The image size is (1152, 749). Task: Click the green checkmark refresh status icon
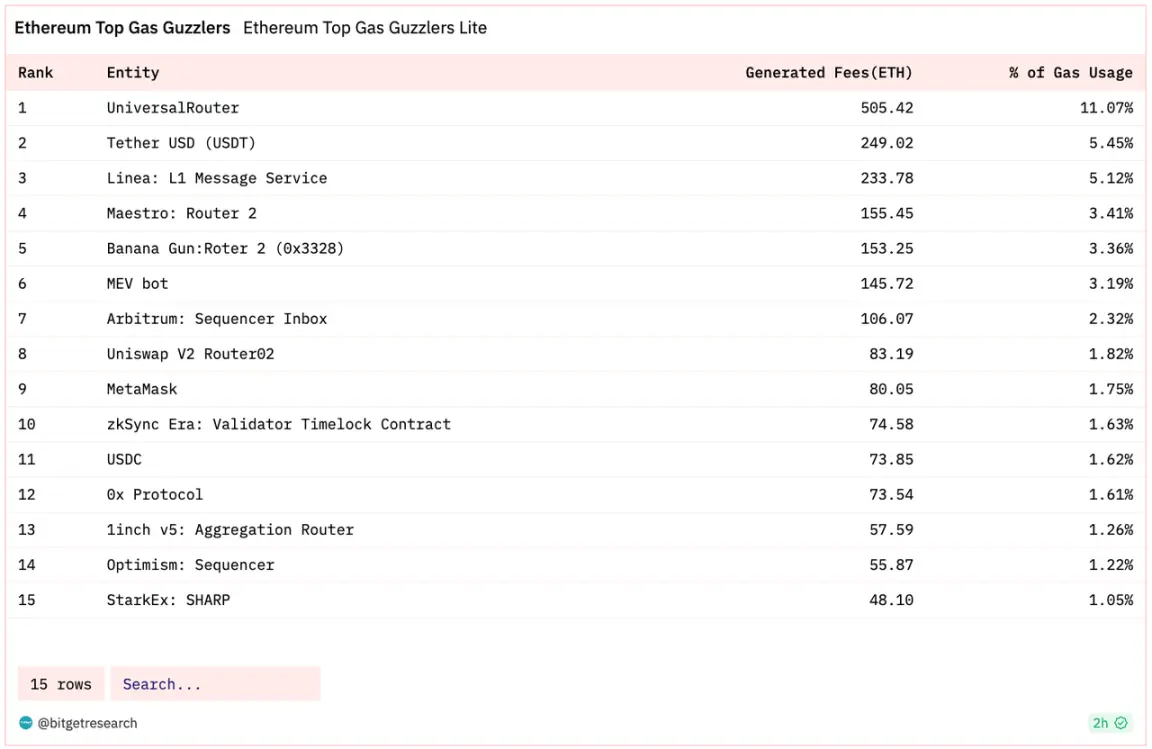pos(1121,723)
